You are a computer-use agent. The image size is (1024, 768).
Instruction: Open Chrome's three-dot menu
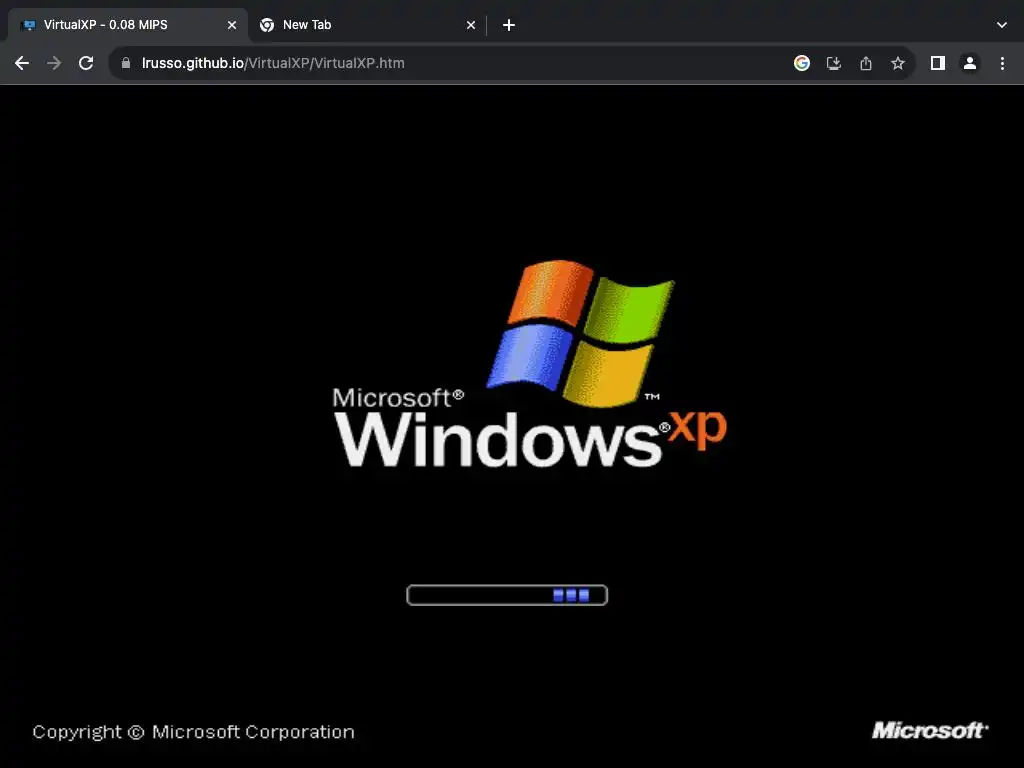1002,63
